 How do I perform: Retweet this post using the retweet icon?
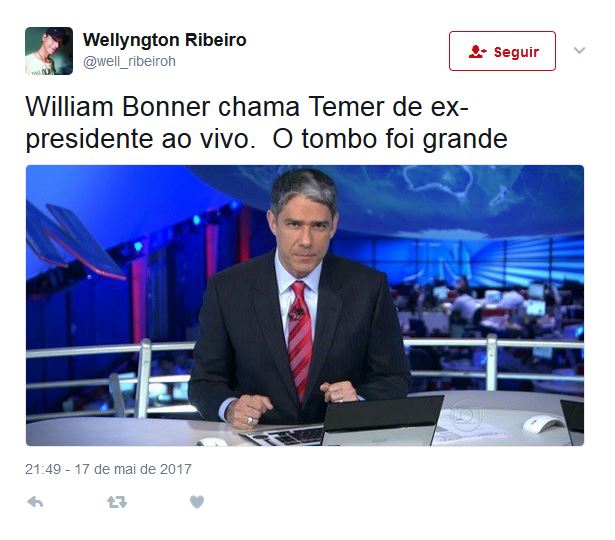(x=117, y=502)
